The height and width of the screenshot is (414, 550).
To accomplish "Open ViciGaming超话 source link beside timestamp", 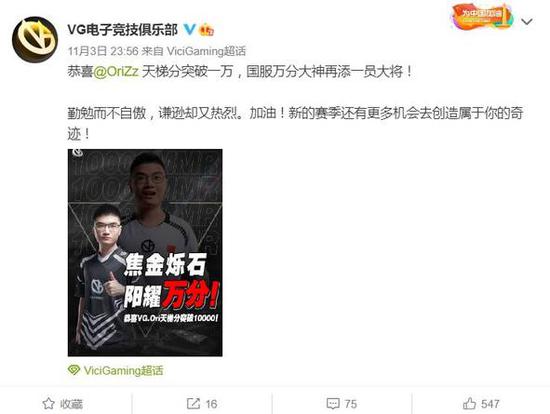I will coord(206,51).
